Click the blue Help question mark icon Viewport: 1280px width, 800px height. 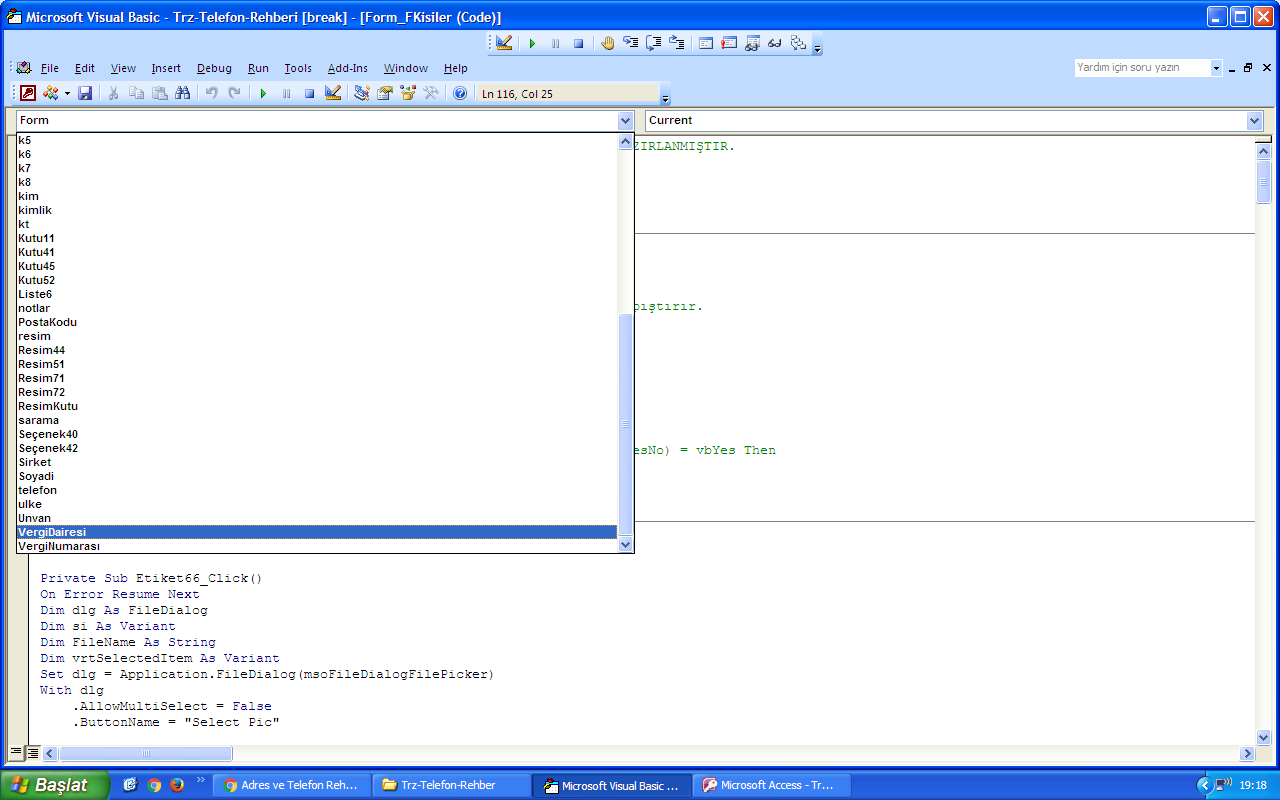coord(460,93)
